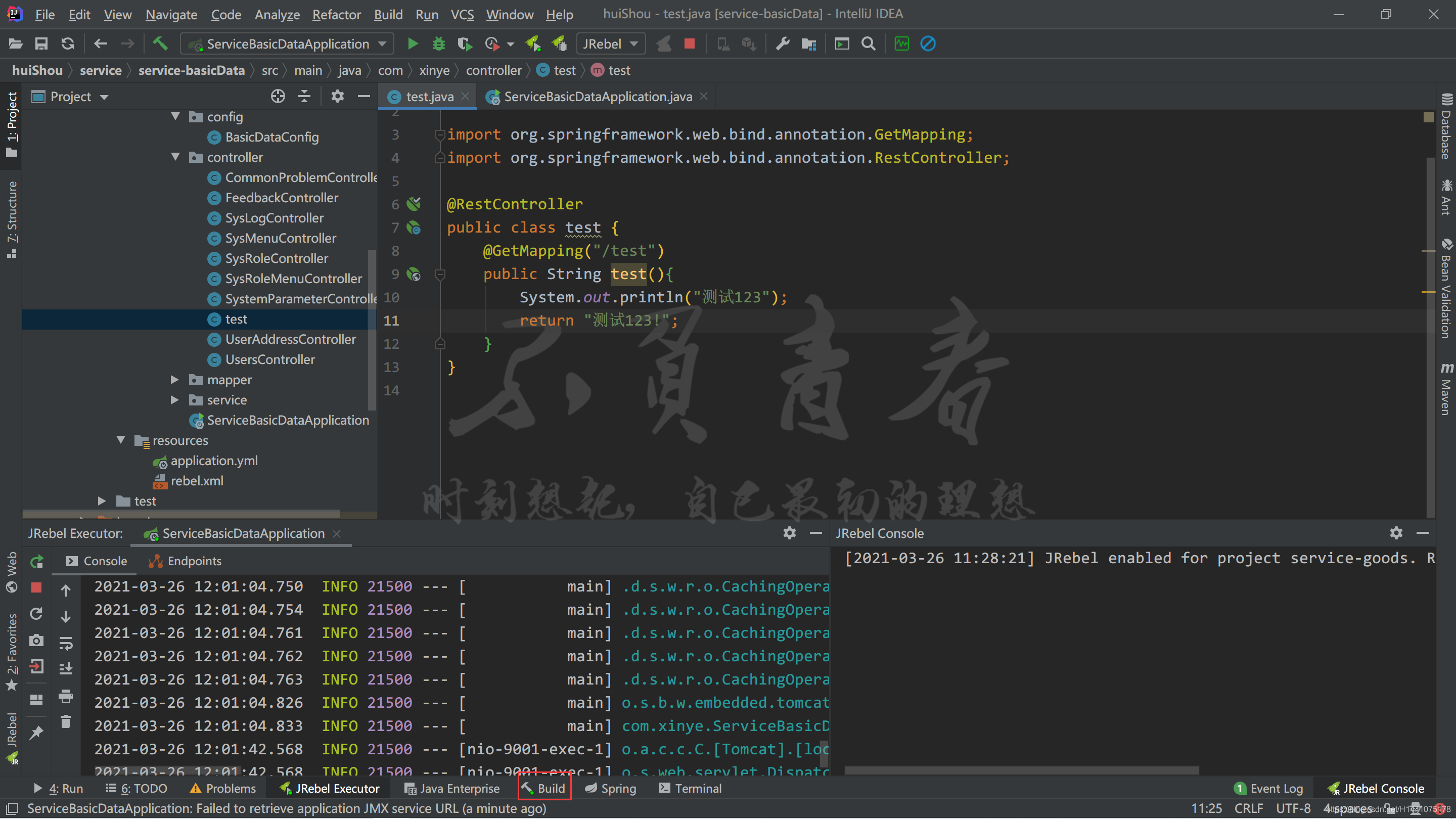Collapse the controller folder in tree

pos(175,157)
